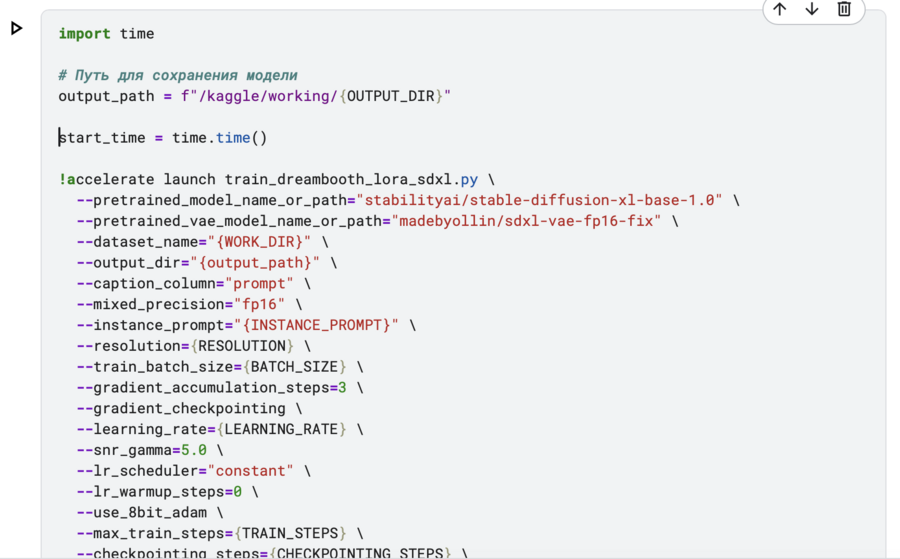
Task: Click the OUTPUT_DIR variable in output_path
Action: point(390,96)
